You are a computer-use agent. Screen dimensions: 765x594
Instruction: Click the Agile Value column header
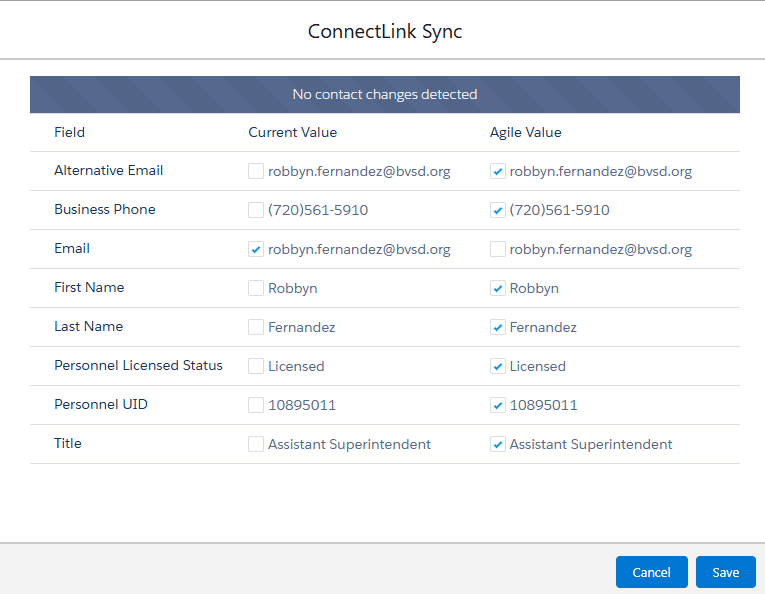[x=525, y=132]
